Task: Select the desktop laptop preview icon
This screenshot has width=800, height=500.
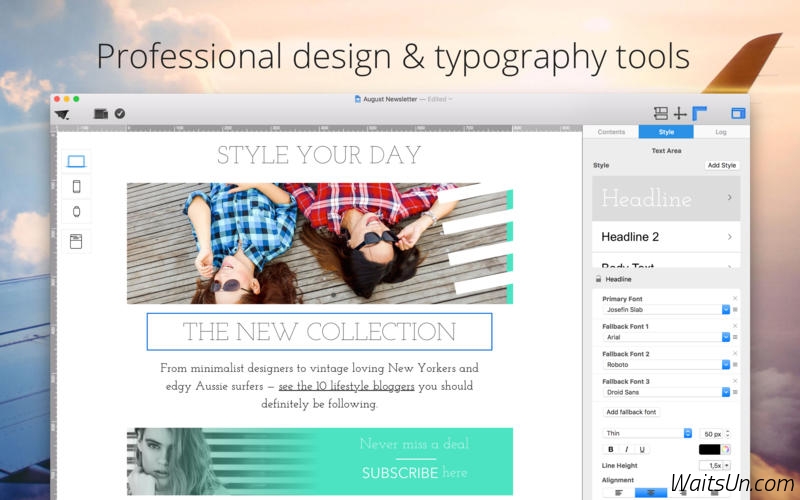Action: (x=76, y=162)
